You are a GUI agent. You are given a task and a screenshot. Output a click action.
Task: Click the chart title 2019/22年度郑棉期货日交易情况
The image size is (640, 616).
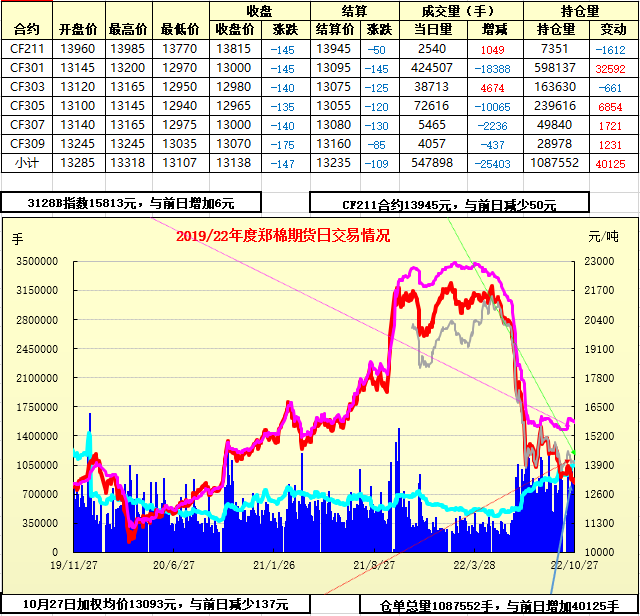(x=283, y=236)
